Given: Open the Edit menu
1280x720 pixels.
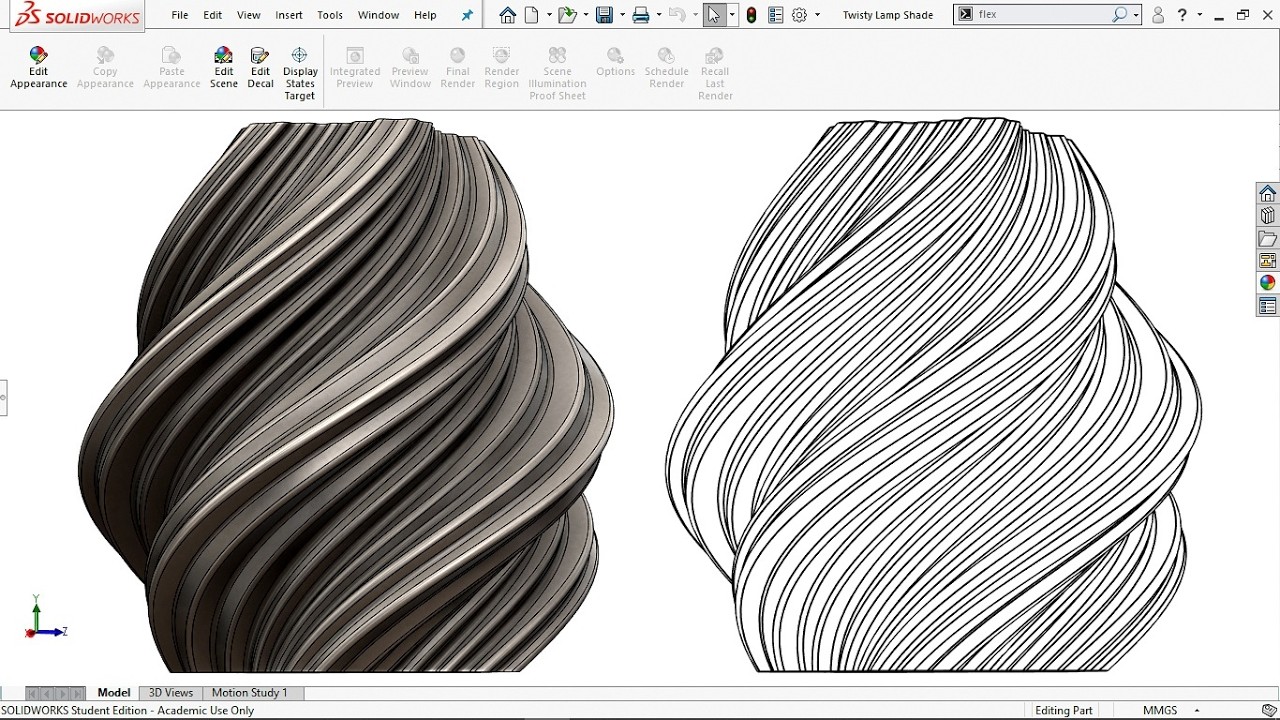Looking at the screenshot, I should 213,15.
